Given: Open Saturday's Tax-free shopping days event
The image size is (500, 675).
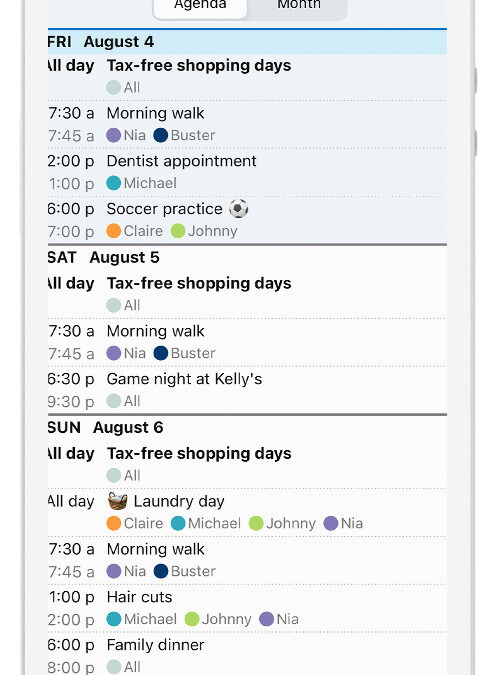Looking at the screenshot, I should (247, 294).
